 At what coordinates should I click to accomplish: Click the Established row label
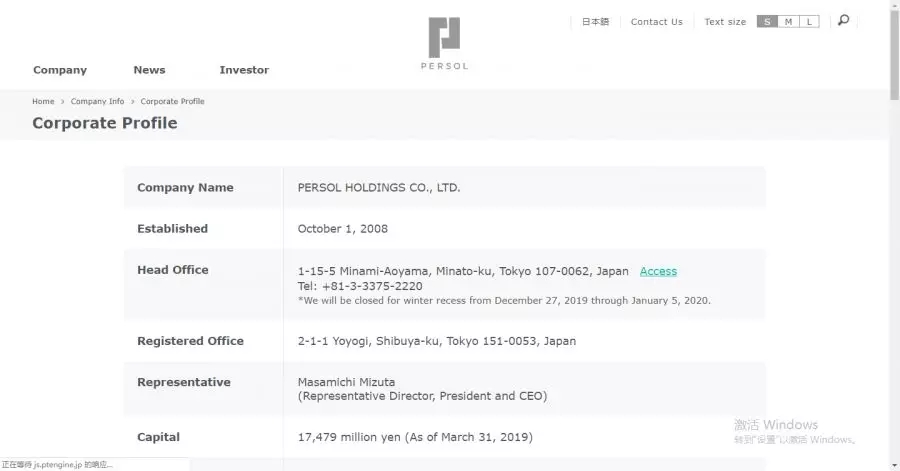click(172, 229)
